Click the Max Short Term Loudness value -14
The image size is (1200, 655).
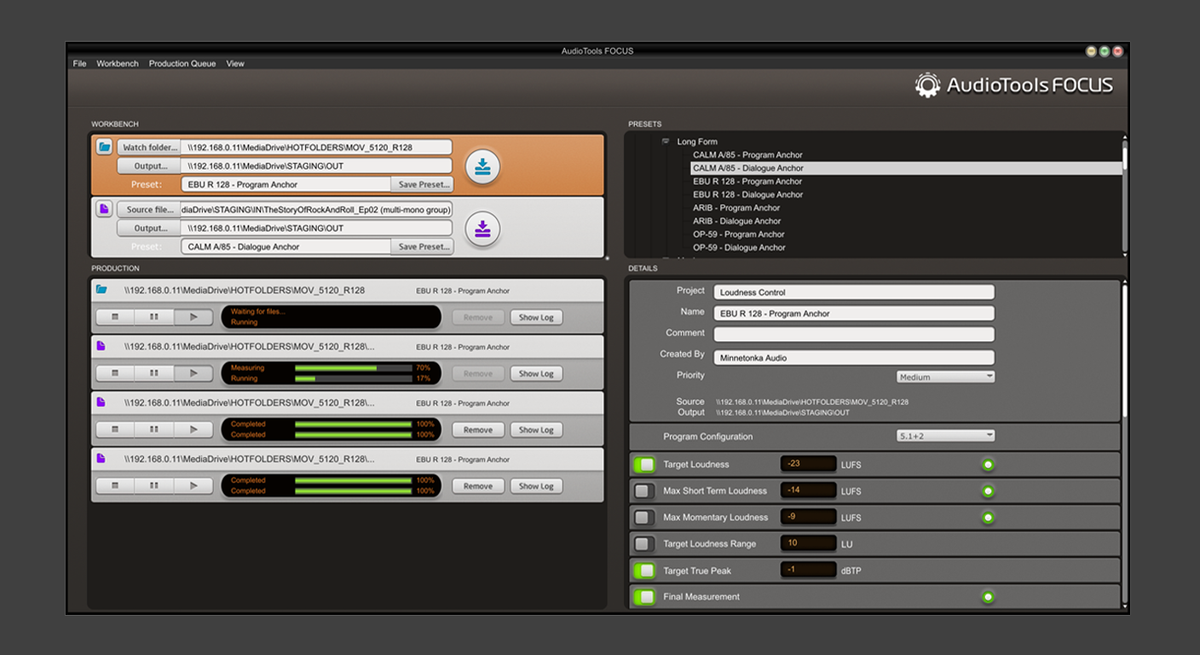pyautogui.click(x=808, y=491)
